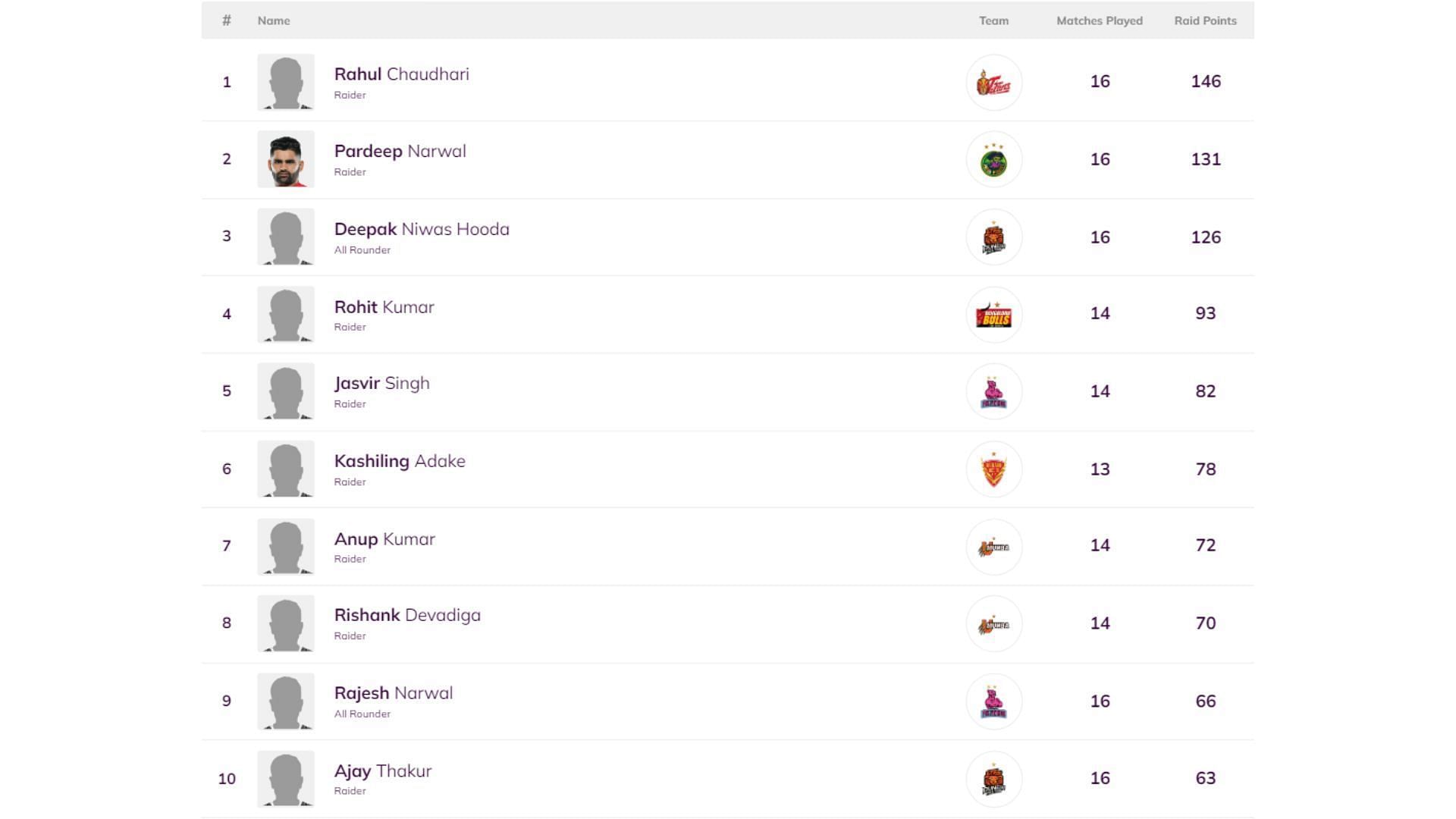1456x819 pixels.
Task: Click the Telugu Titans logo beside Rahul Chaudhari
Action: (993, 83)
